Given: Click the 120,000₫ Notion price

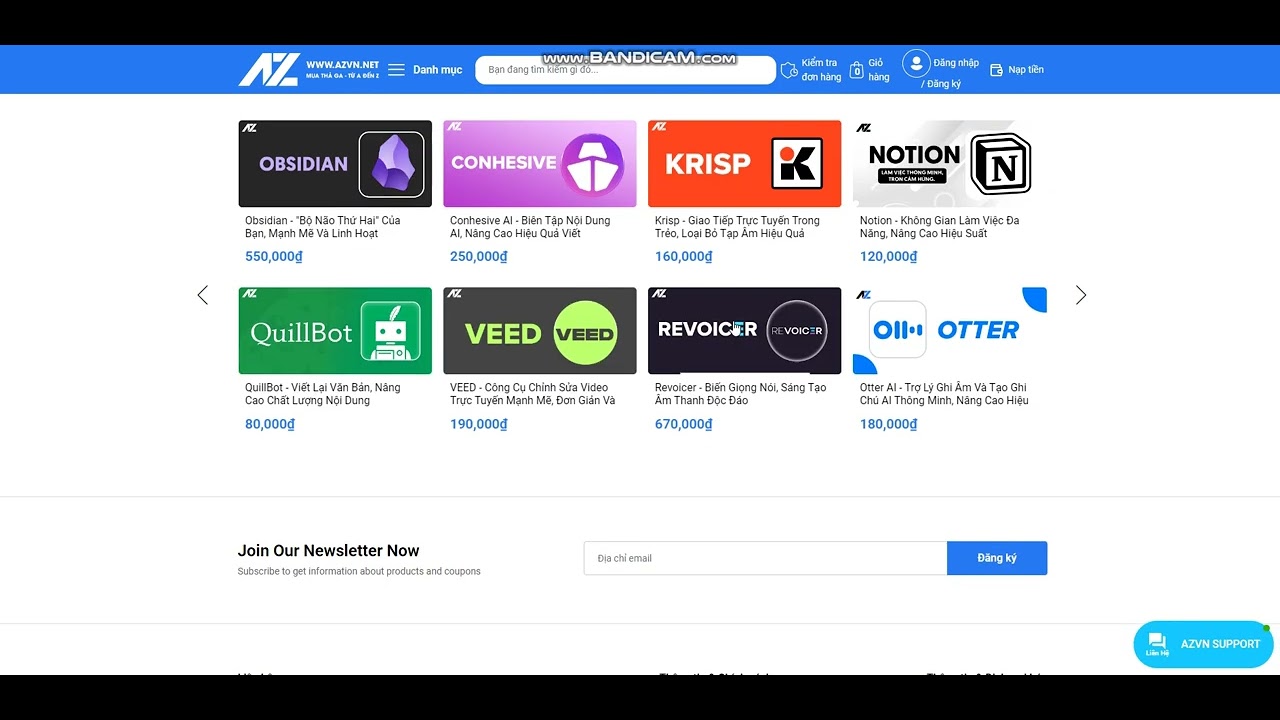Looking at the screenshot, I should click(x=889, y=257).
